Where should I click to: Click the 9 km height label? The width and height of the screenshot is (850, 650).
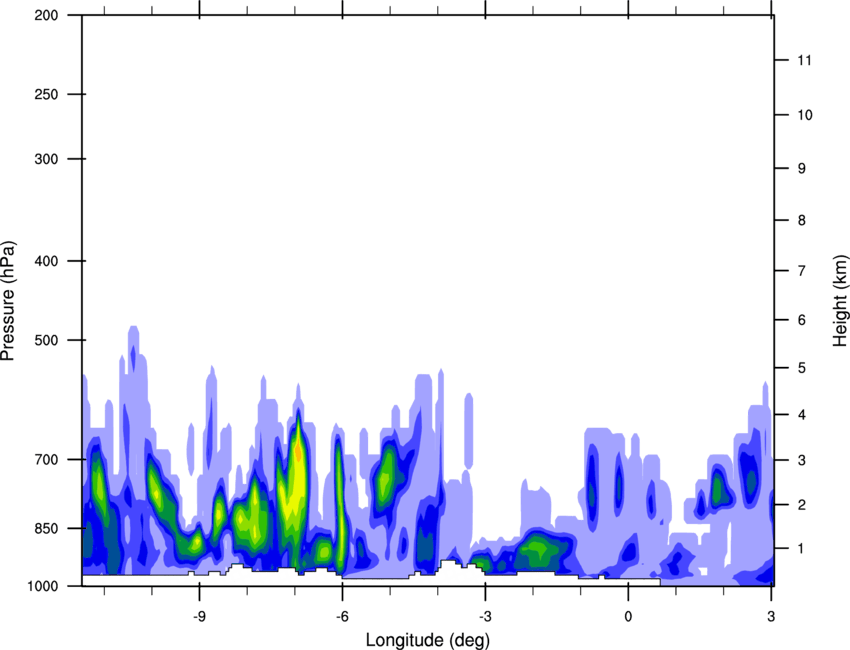pos(802,169)
